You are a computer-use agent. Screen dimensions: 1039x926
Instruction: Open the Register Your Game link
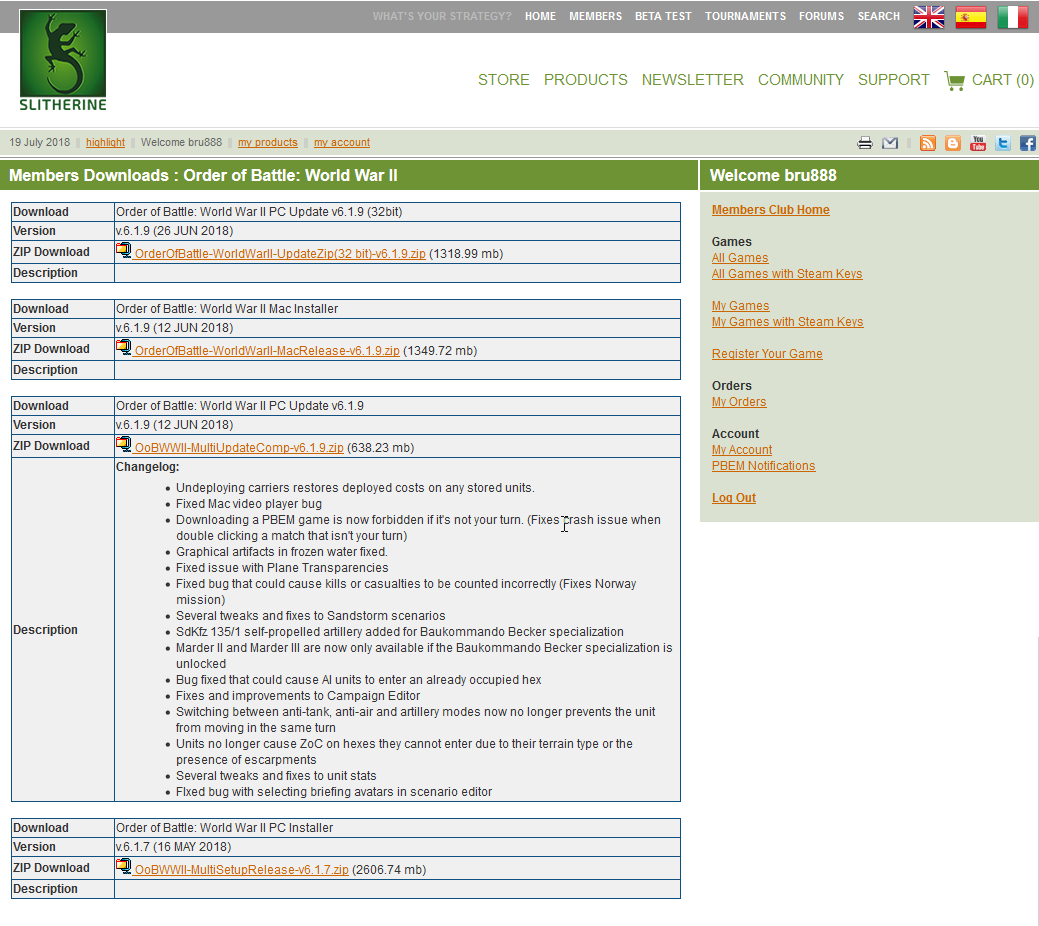point(766,354)
